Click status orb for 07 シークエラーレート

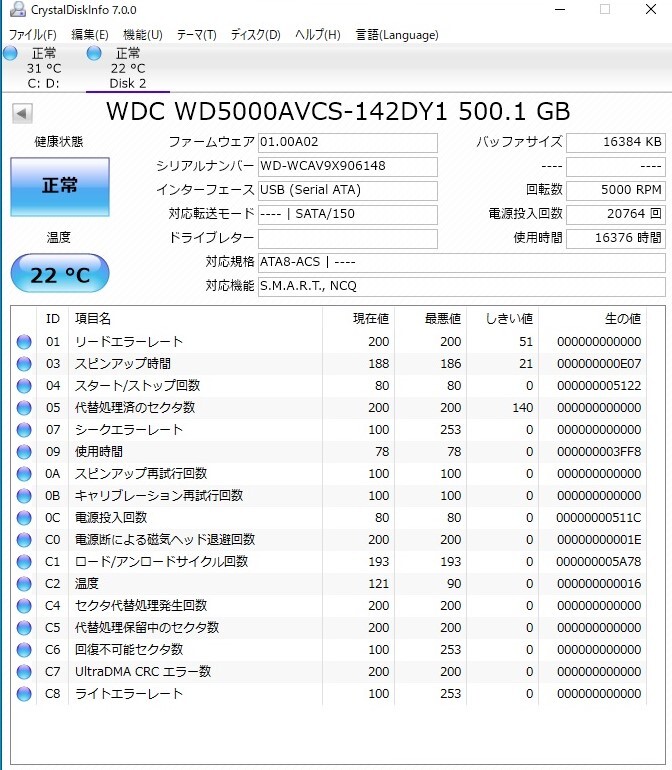pos(24,430)
